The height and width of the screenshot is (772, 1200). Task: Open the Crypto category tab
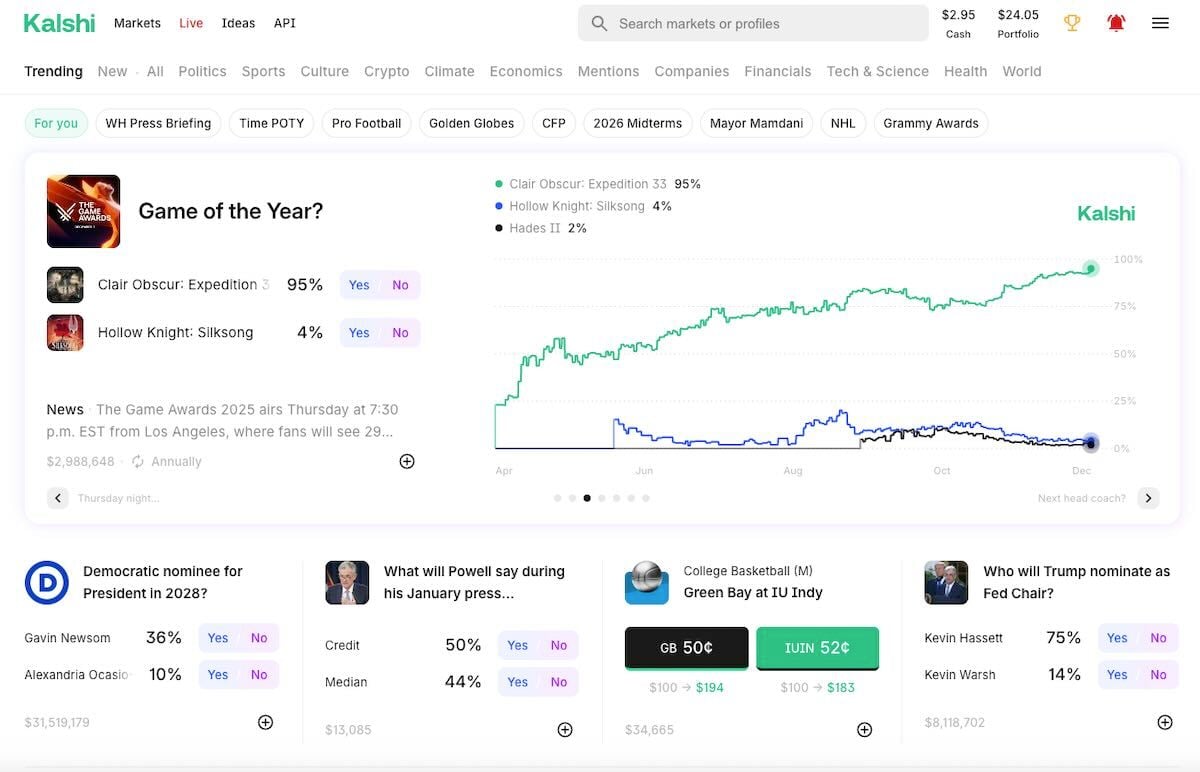tap(386, 71)
